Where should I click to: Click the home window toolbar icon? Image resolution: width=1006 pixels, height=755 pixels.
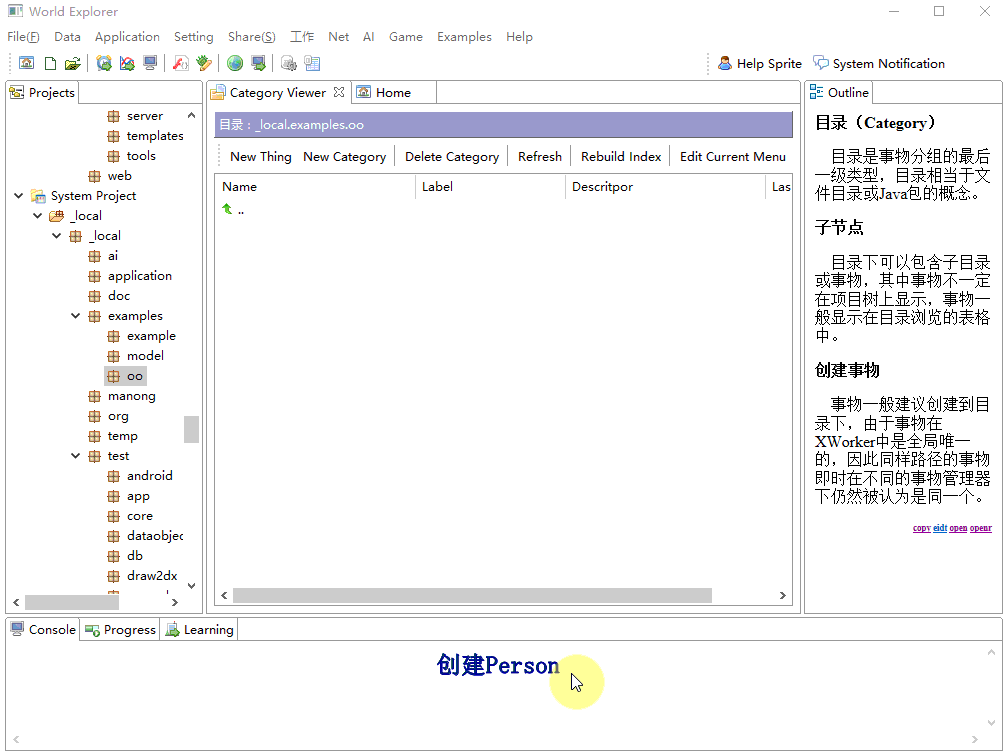tap(27, 63)
